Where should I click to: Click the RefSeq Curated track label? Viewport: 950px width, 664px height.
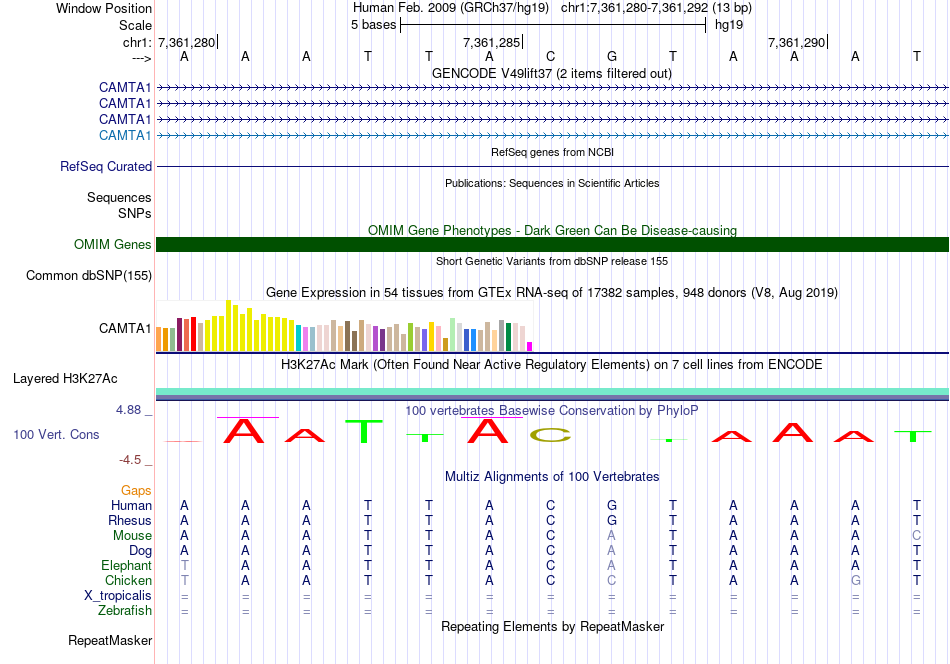105,166
